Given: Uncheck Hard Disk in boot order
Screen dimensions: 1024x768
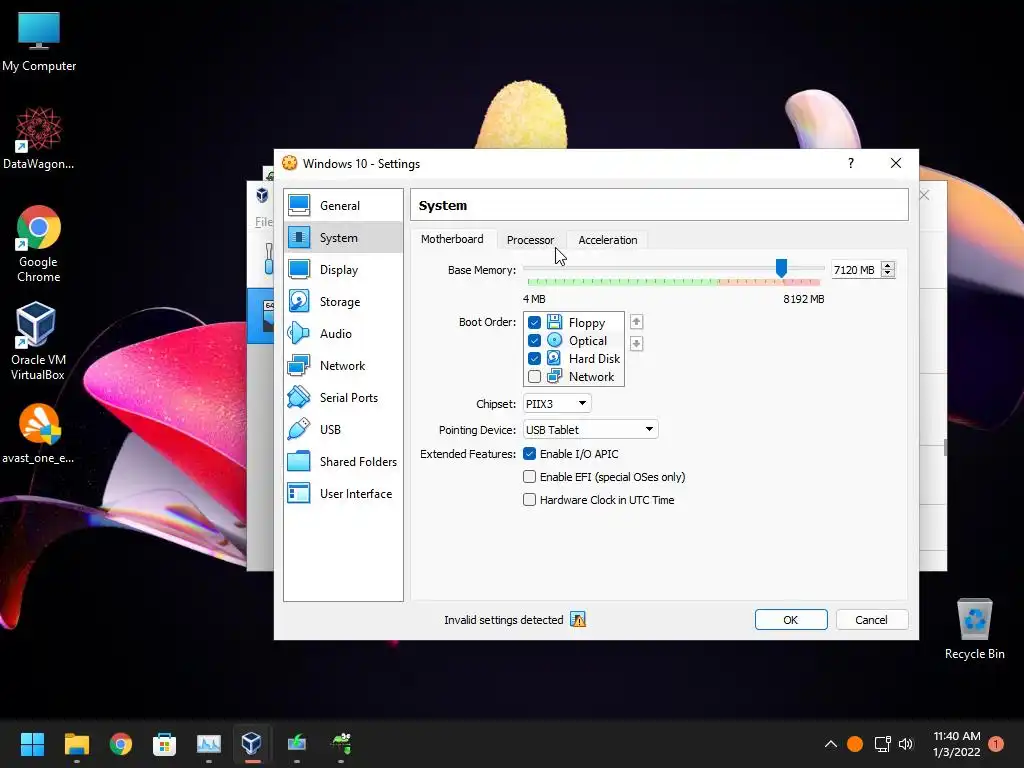Looking at the screenshot, I should pos(534,359).
